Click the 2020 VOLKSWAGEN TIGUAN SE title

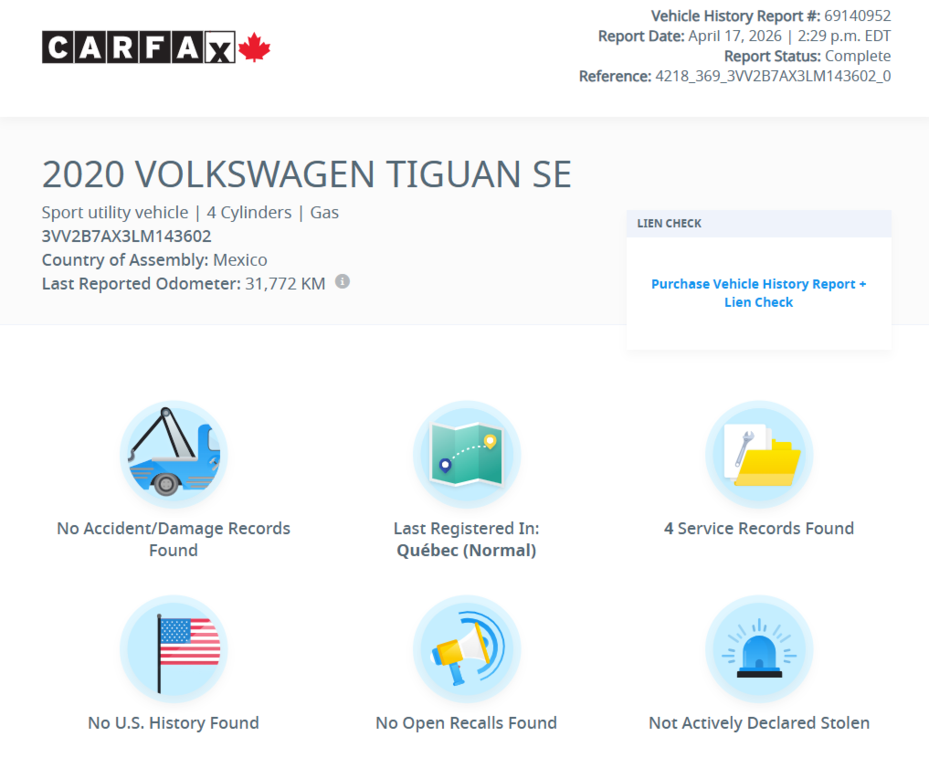[305, 174]
